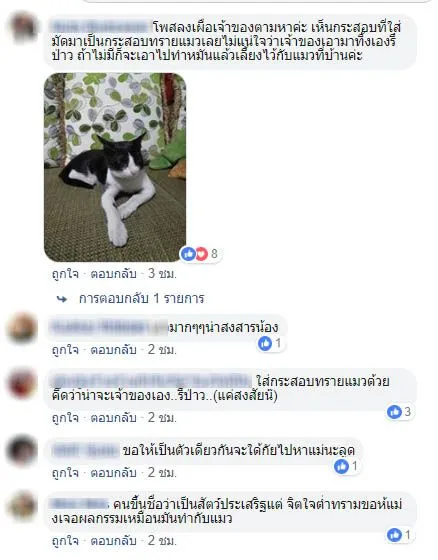The image size is (438, 560).
Task: Open the first commenter's profile picture
Action: (x=23, y=28)
